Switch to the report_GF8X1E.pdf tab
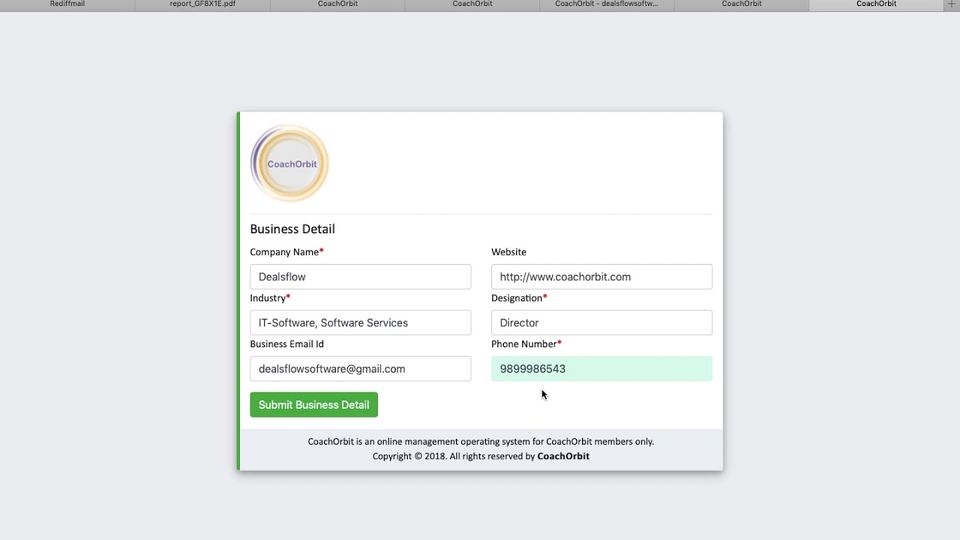The width and height of the screenshot is (960, 540). (202, 4)
